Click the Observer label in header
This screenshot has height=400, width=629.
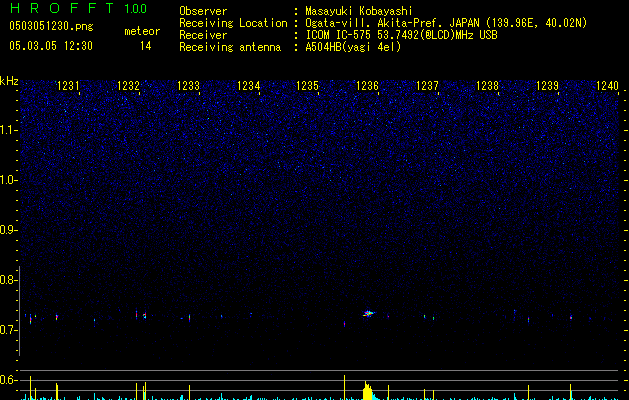[x=203, y=11]
